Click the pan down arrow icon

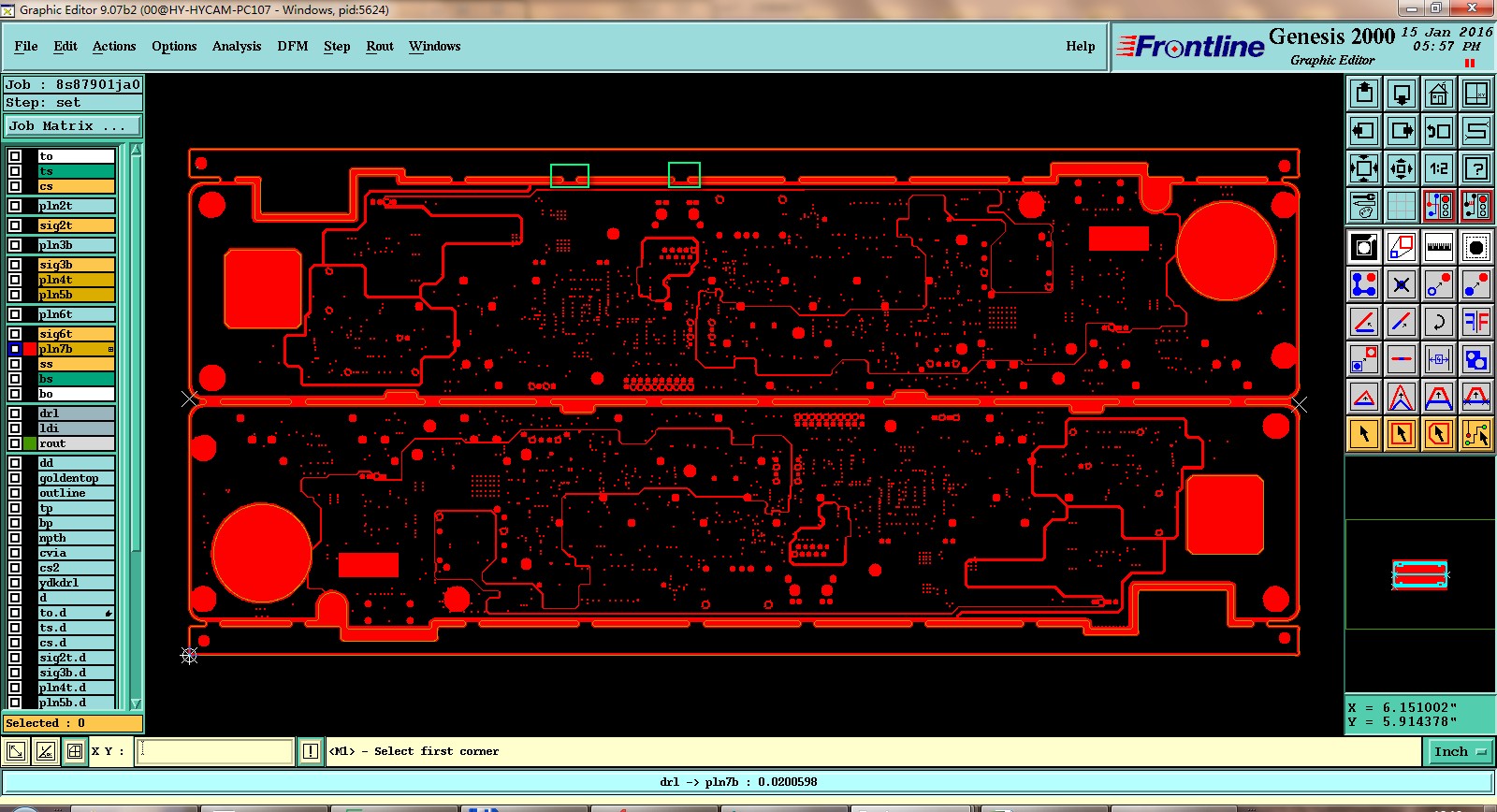1402,94
